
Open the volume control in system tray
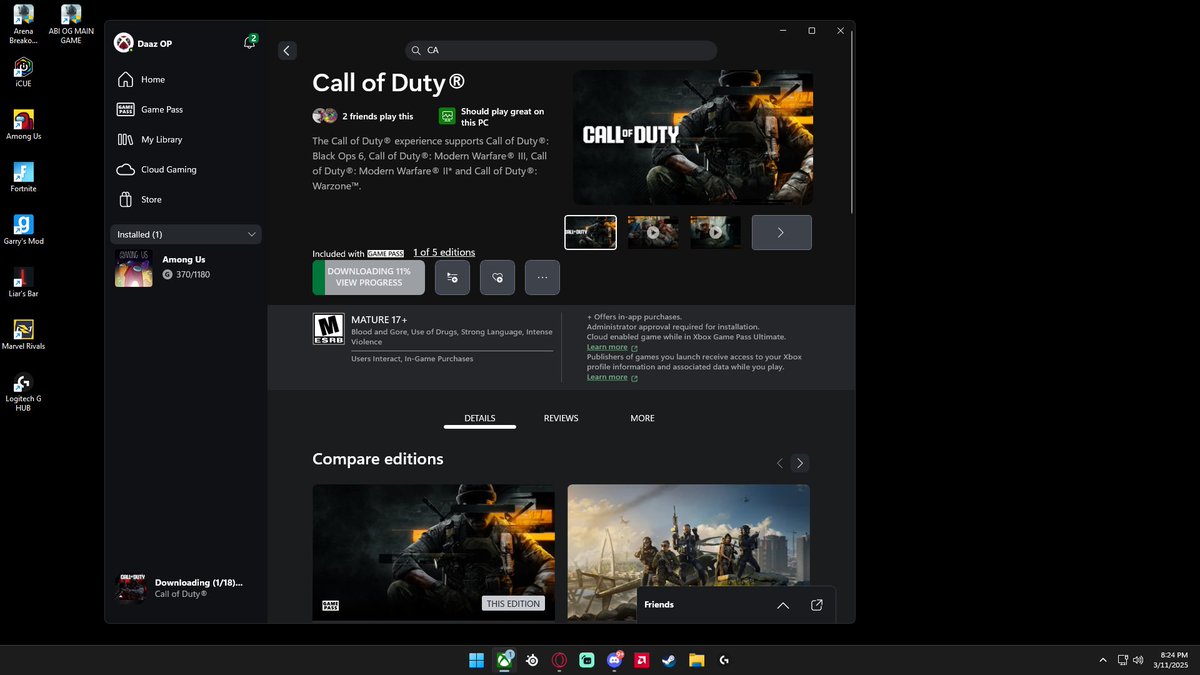pyautogui.click(x=1138, y=660)
